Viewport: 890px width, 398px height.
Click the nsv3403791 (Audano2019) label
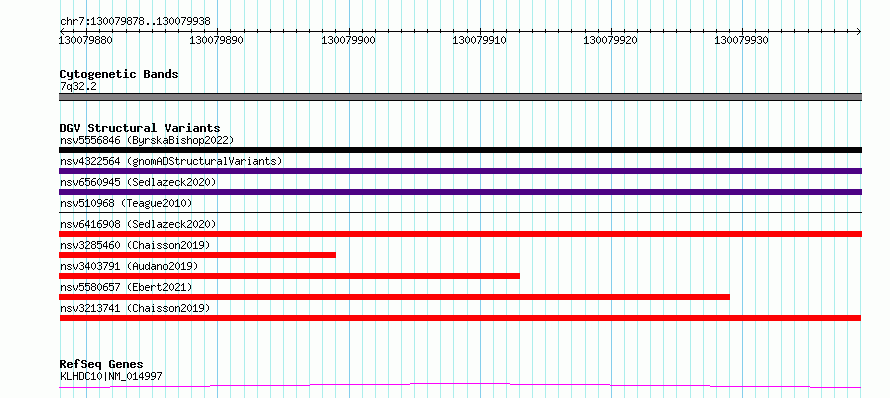129,266
